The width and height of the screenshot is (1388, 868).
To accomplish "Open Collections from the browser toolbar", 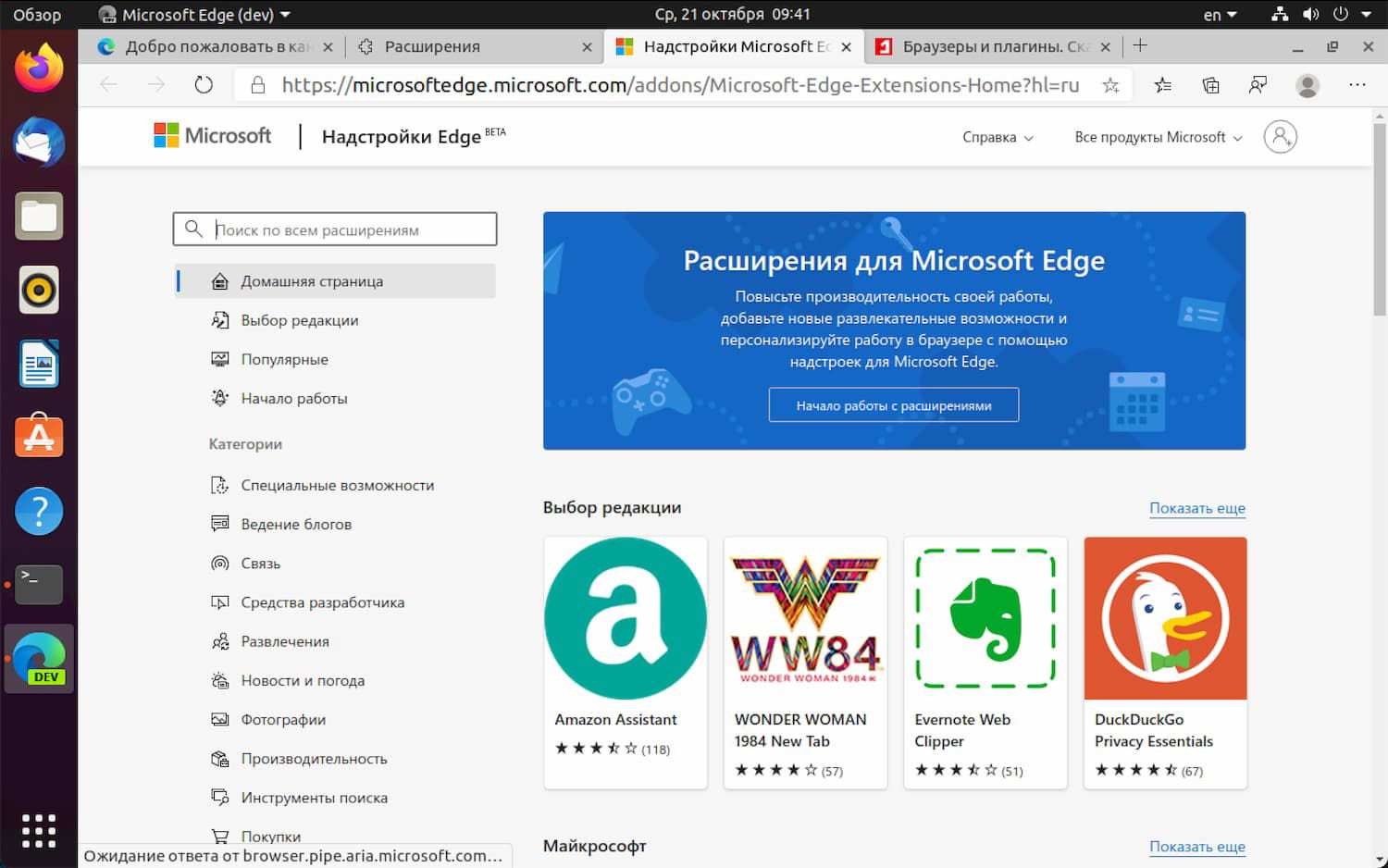I will click(1210, 84).
